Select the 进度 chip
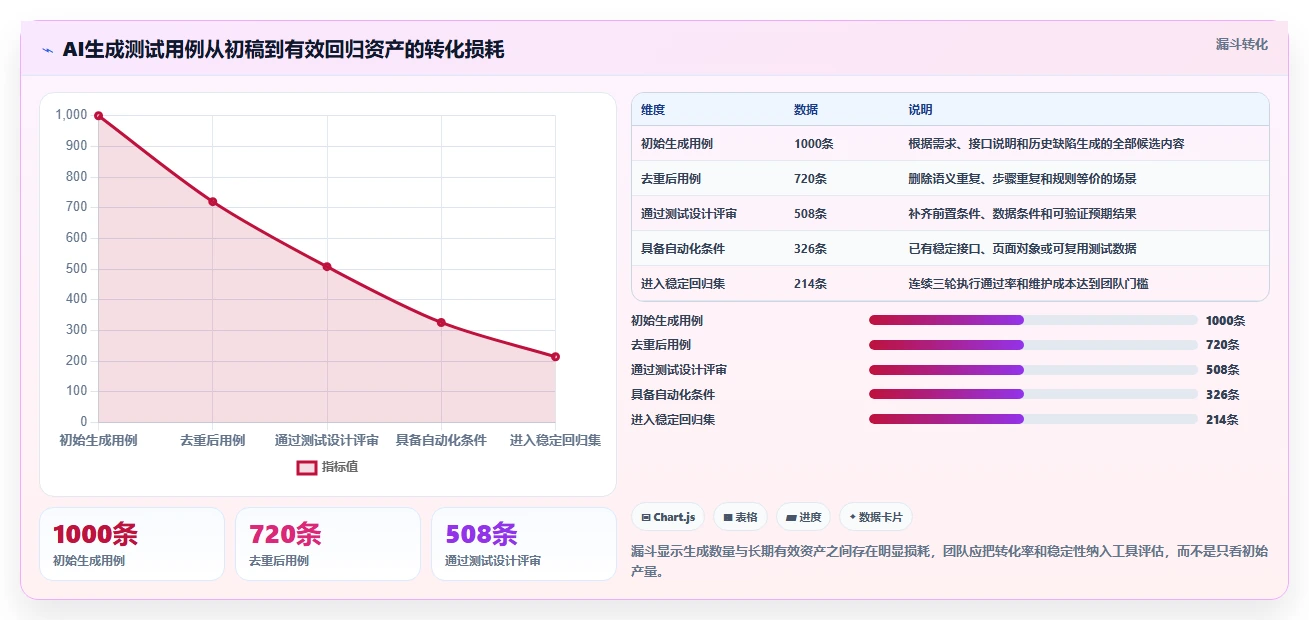This screenshot has height=620, width=1309. pyautogui.click(x=804, y=517)
